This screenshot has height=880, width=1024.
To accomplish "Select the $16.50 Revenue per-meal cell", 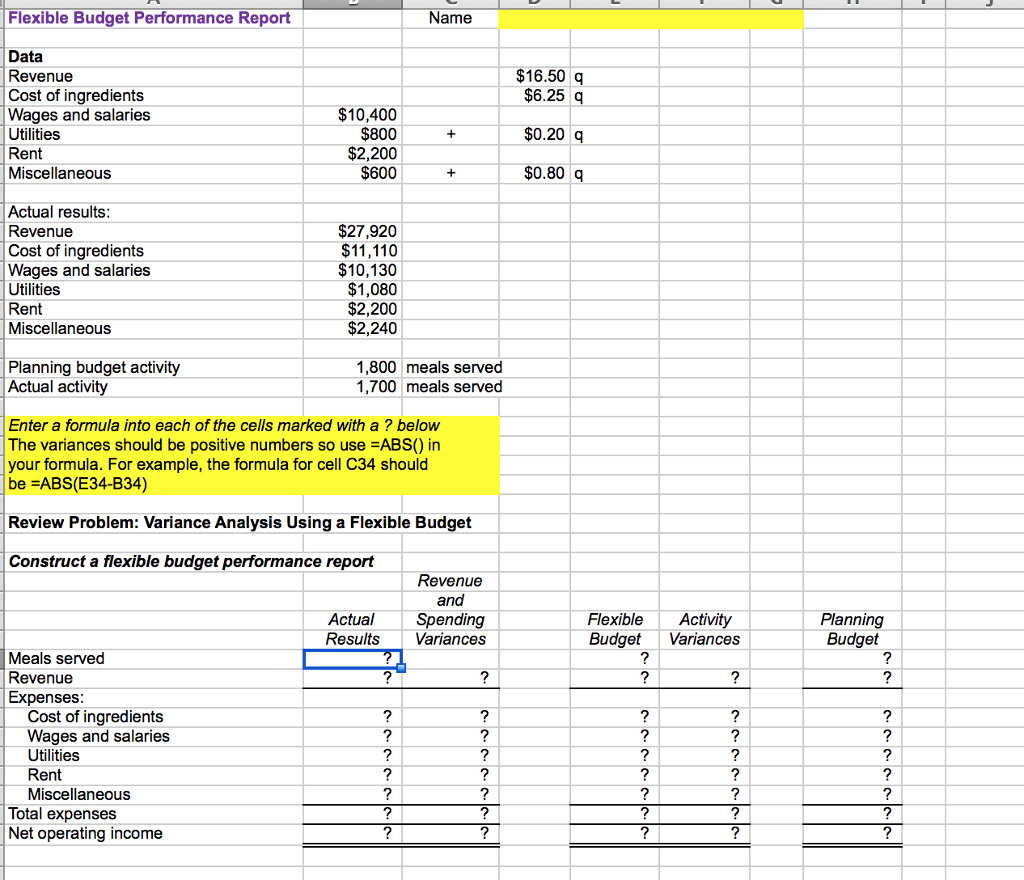I will (x=536, y=76).
